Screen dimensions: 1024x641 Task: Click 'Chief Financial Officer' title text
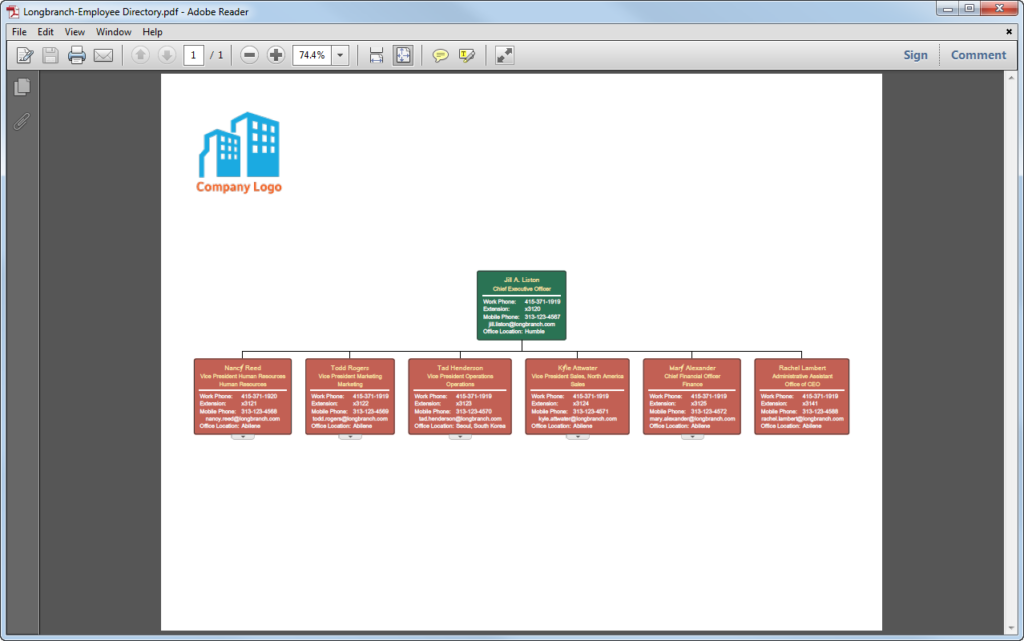692,376
